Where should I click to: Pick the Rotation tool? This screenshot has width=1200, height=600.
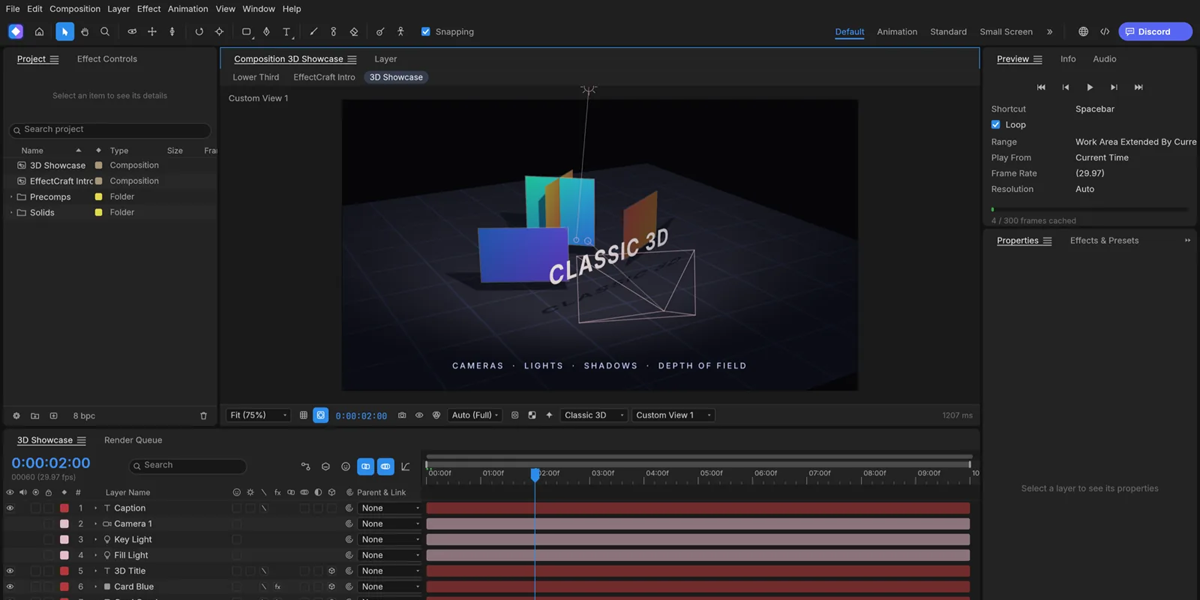199,32
